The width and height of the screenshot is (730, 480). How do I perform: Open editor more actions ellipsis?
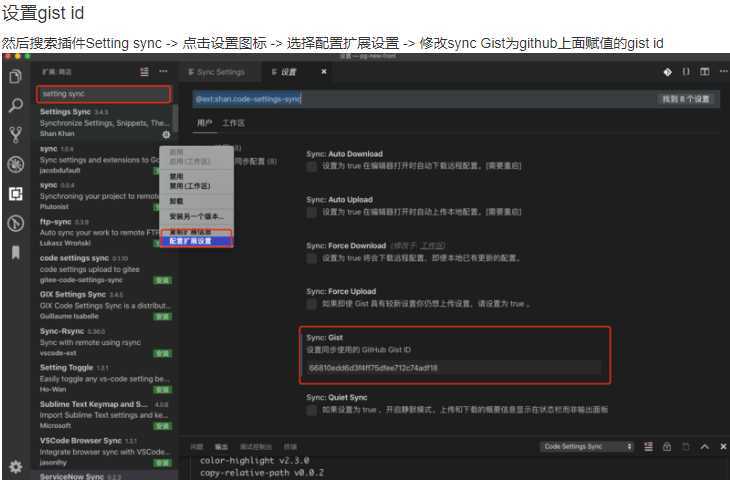pyautogui.click(x=723, y=71)
